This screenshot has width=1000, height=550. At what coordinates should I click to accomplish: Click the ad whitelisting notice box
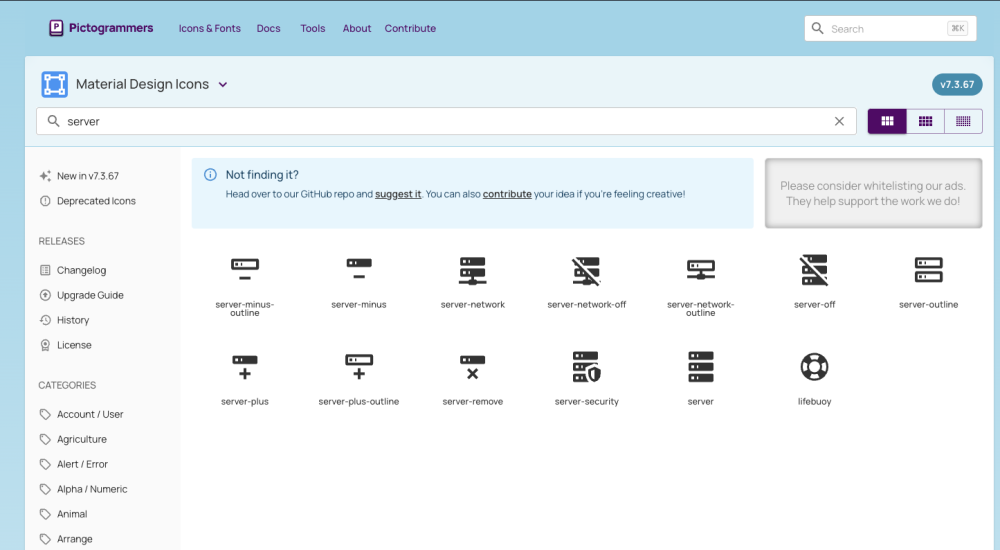point(873,193)
